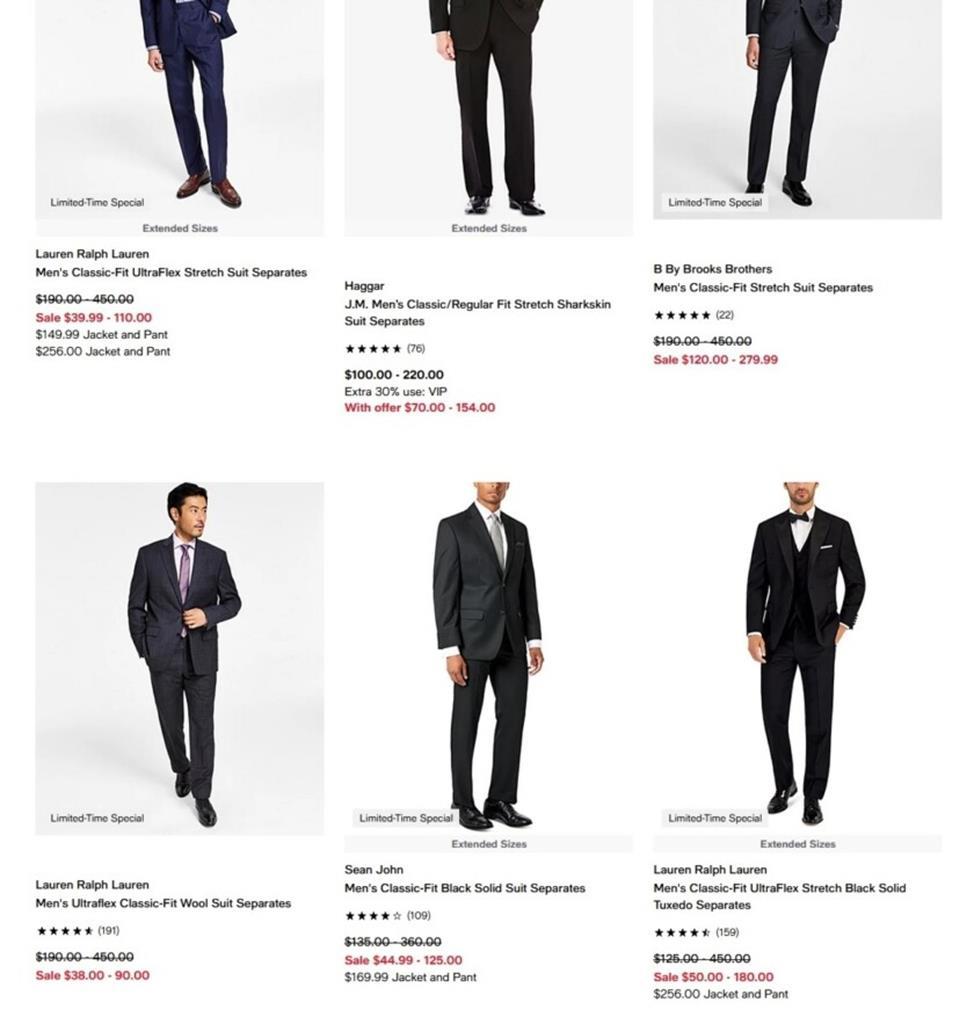Open the Brooks Brothers suit product image
Screen dimensions: 974x1024
click(797, 100)
